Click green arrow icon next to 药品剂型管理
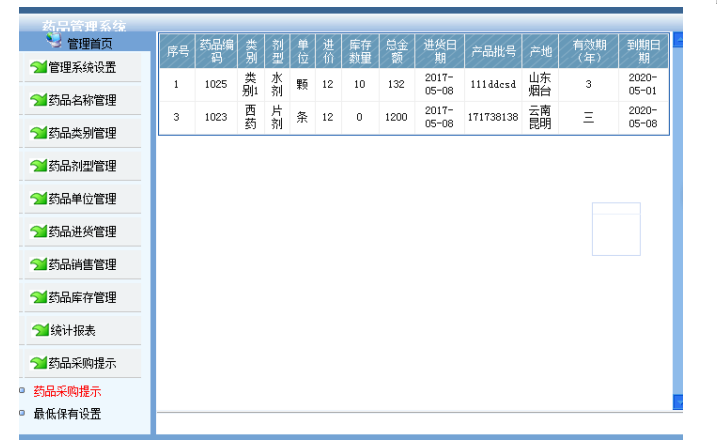The width and height of the screenshot is (717, 448). (38, 166)
